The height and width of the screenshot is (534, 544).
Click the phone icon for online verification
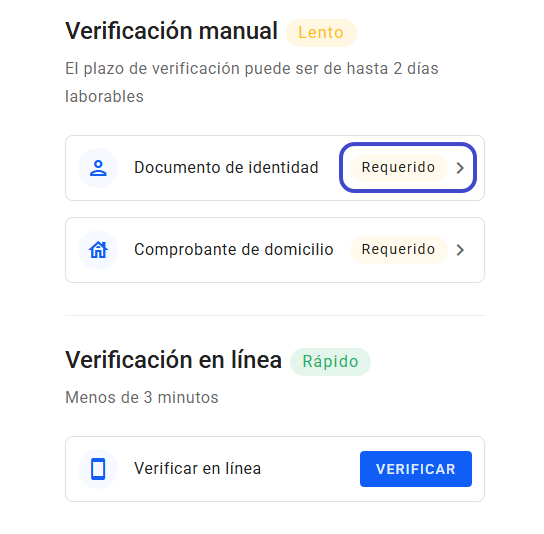pyautogui.click(x=98, y=469)
